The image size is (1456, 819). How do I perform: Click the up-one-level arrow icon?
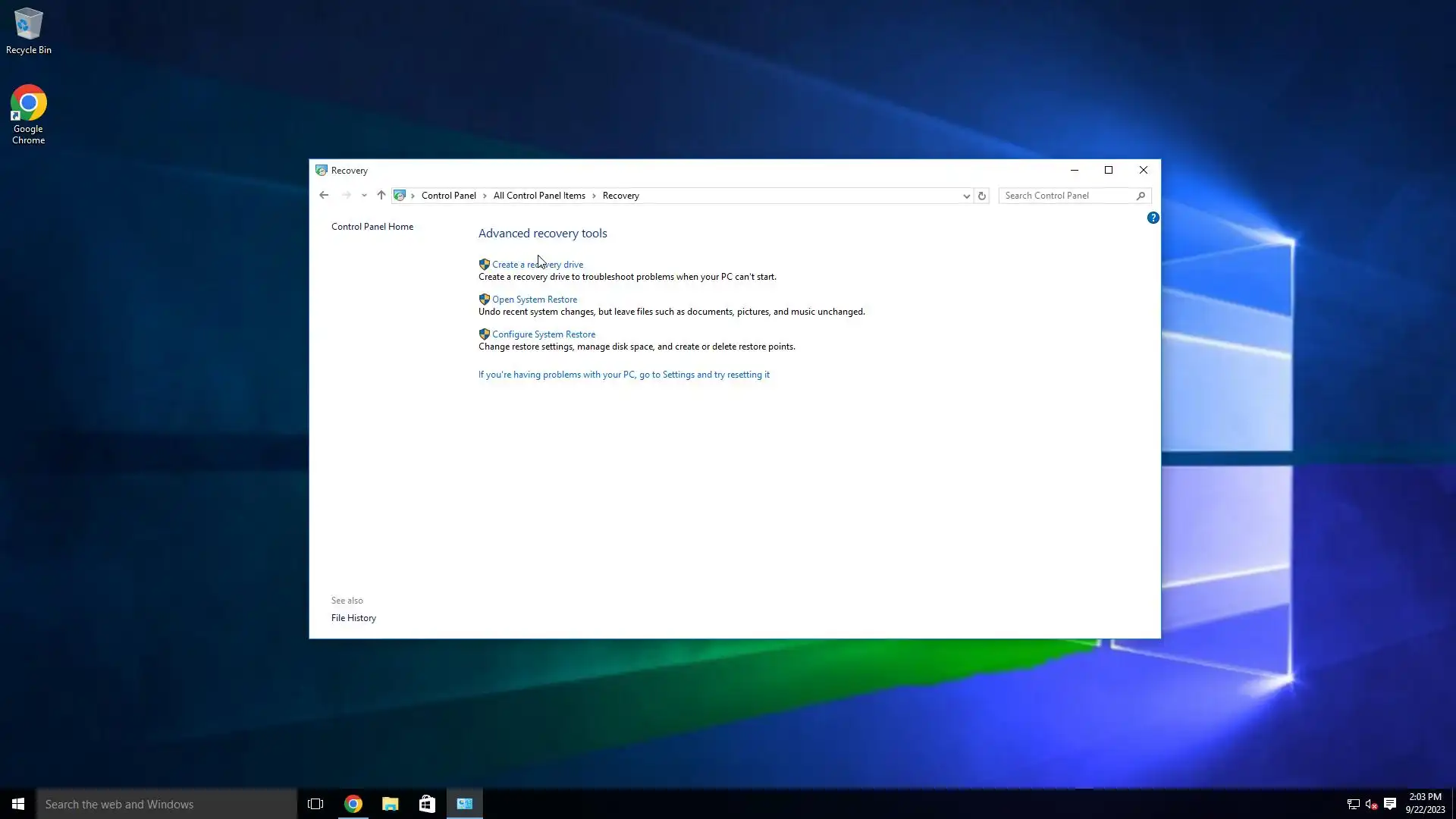pyautogui.click(x=381, y=196)
